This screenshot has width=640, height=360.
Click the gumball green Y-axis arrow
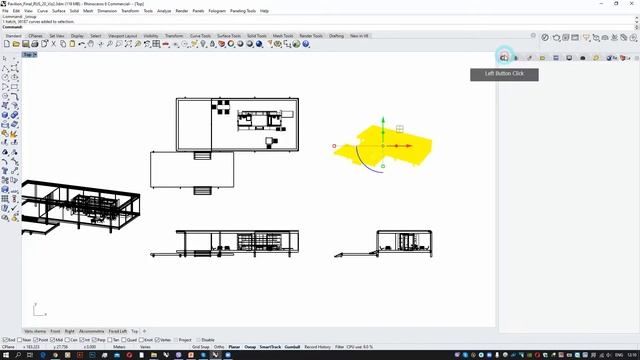(383, 120)
